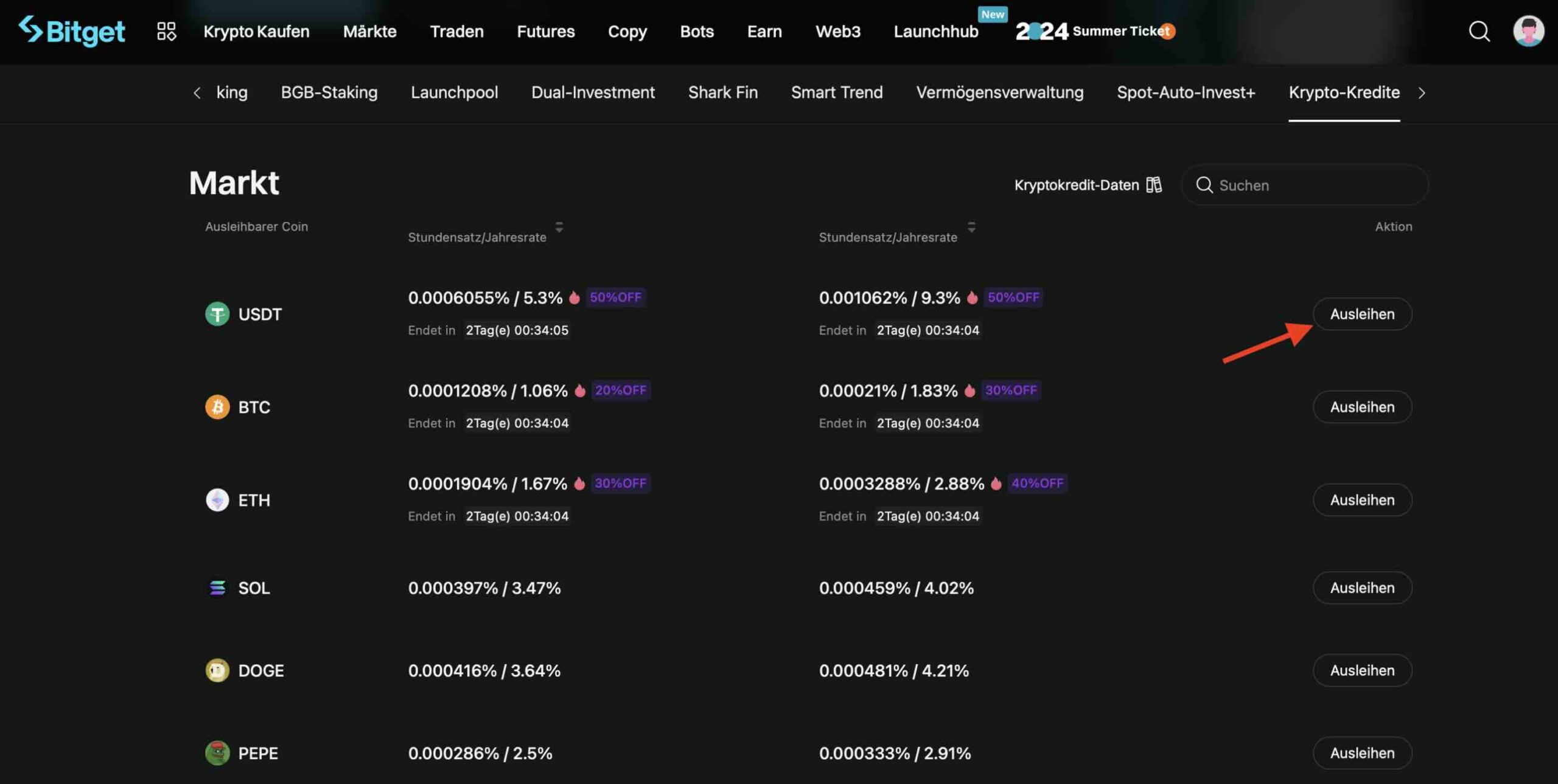Click Ausleihen button for USDT
Screen dimensions: 1558x784
point(1362,314)
